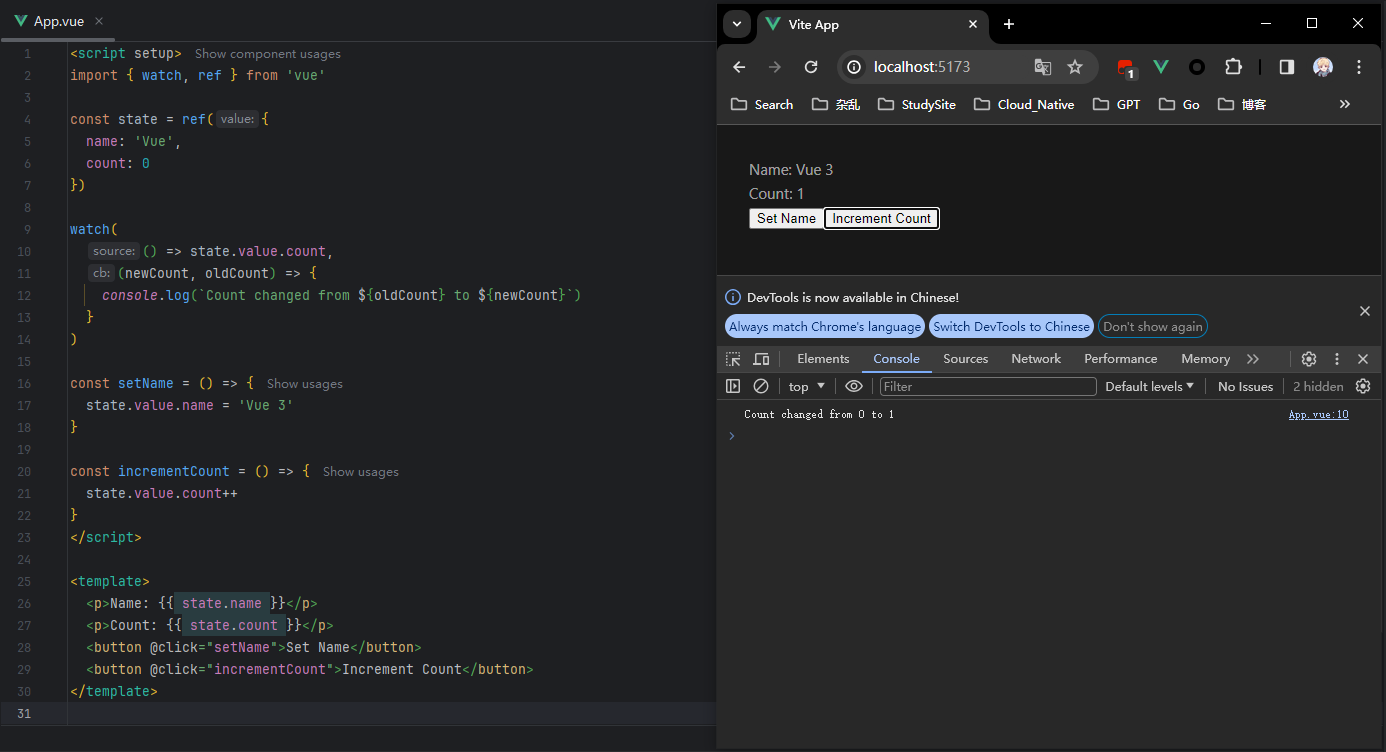Click Switch DevTools to Chinese
The image size is (1386, 752).
coord(1011,326)
